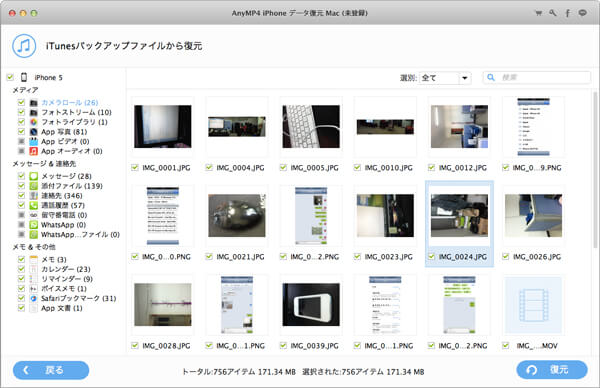Screen dimensions: 600x388
Task: Click the 戻る back button
Action: 51,370
